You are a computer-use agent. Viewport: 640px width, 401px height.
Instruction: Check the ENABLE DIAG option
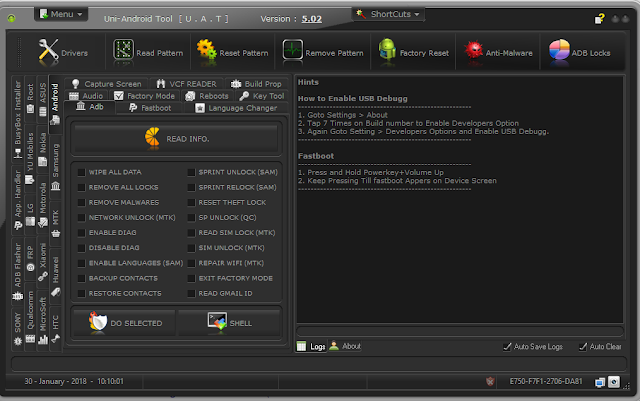[x=82, y=233]
